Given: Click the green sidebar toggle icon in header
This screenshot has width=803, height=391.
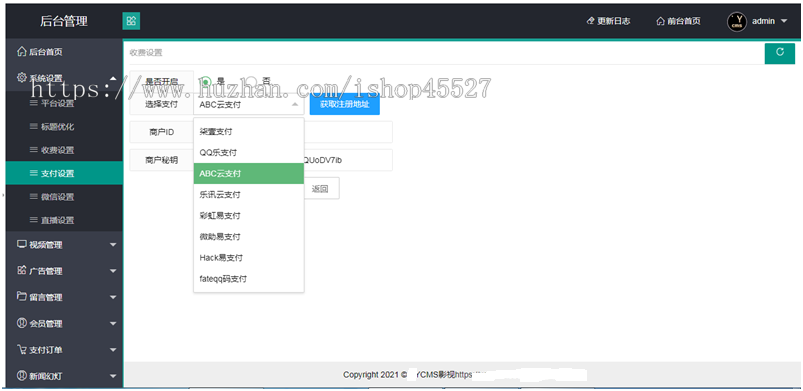Looking at the screenshot, I should [131, 21].
